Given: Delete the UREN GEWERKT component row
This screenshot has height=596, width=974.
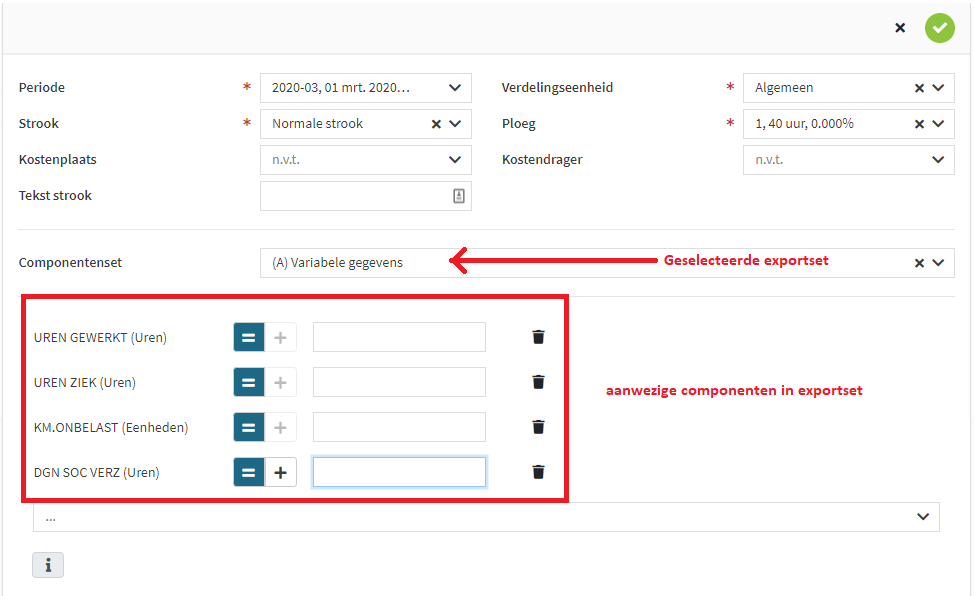Looking at the screenshot, I should point(538,337).
